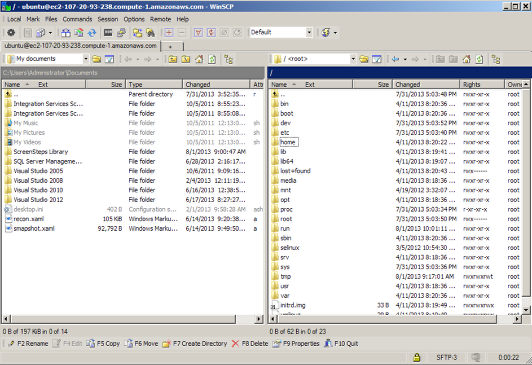532x365 pixels.
Task: Select the snapshot.xaml file
Action: (34, 229)
